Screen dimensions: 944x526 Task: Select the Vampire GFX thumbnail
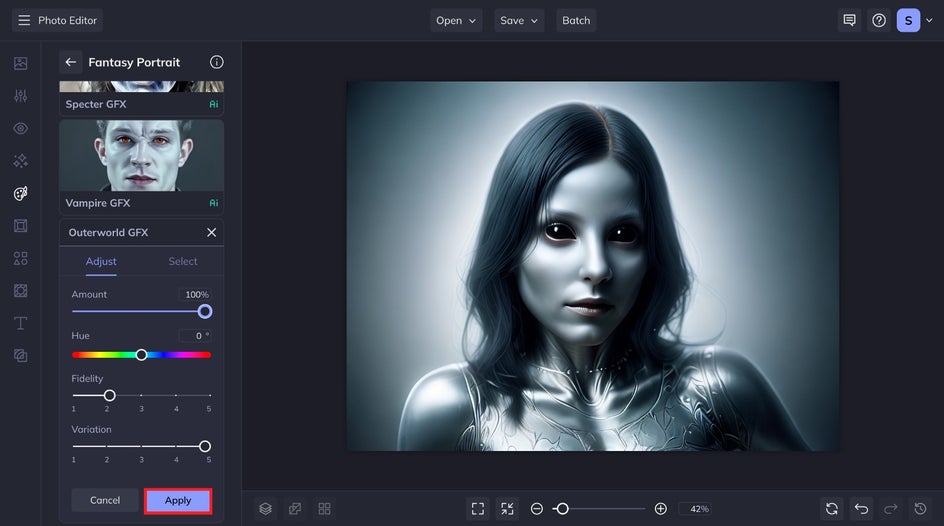(141, 156)
